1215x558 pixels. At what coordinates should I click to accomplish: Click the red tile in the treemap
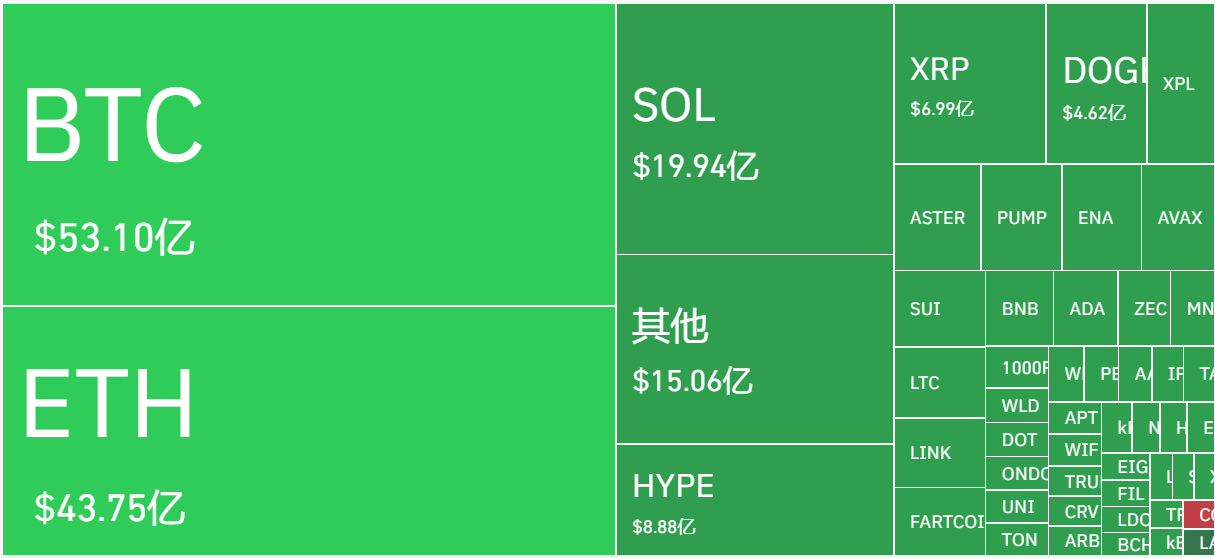(1199, 516)
